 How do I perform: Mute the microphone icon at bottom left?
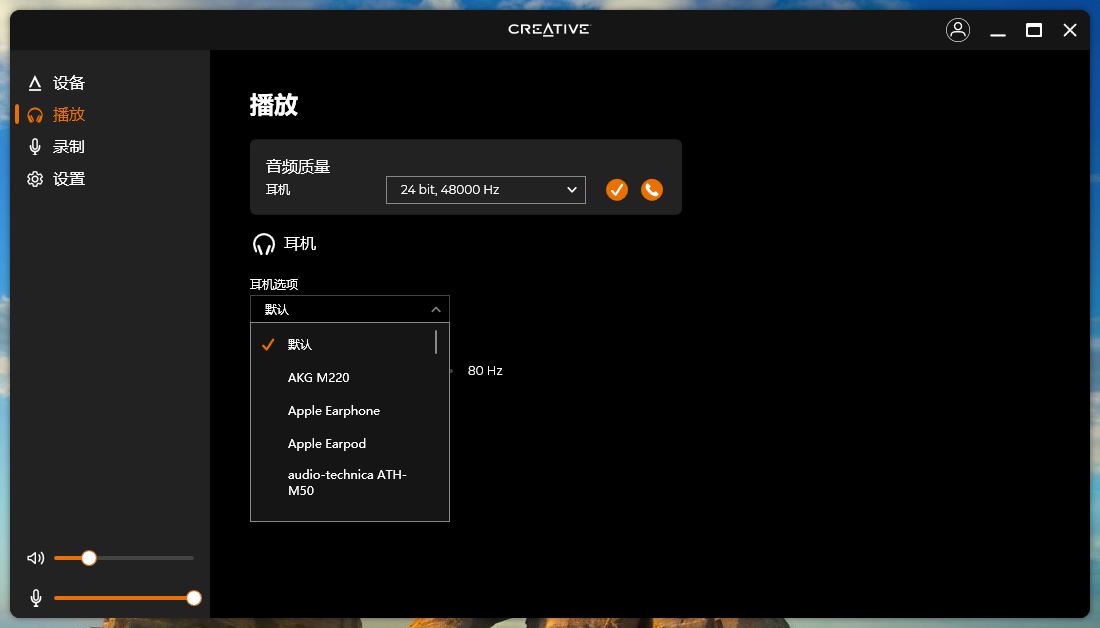pyautogui.click(x=36, y=598)
